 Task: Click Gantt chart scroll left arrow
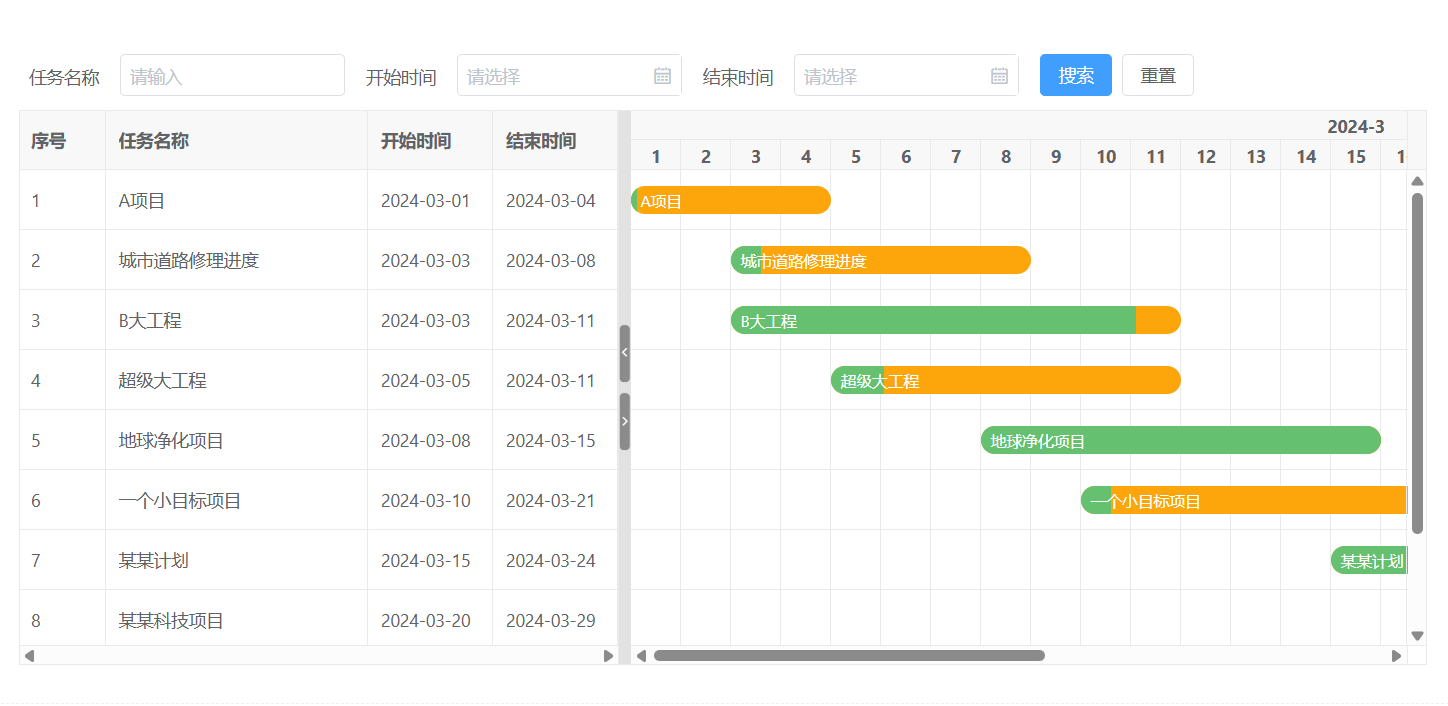(641, 656)
